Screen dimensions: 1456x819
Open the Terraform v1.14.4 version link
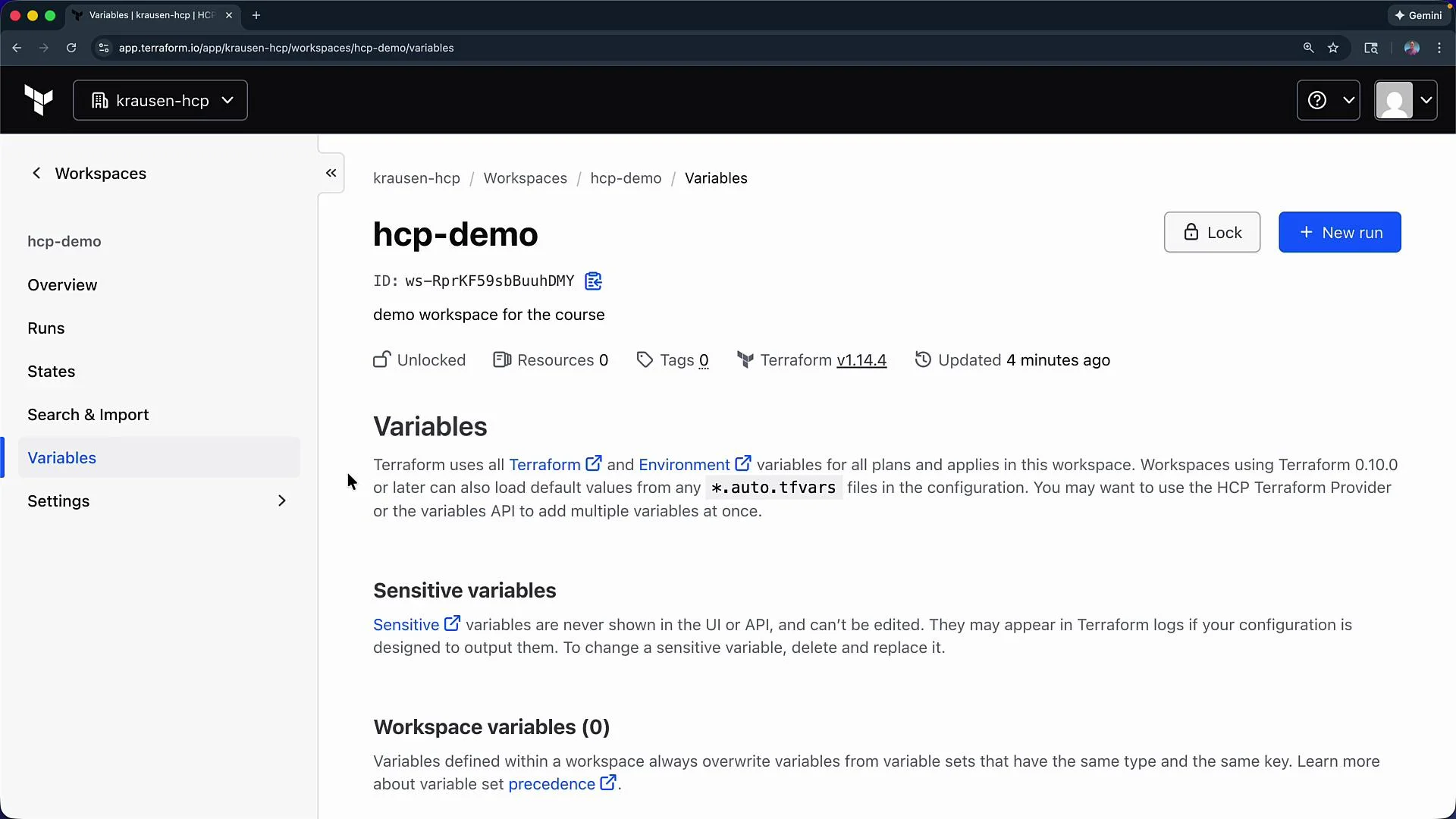tap(861, 360)
